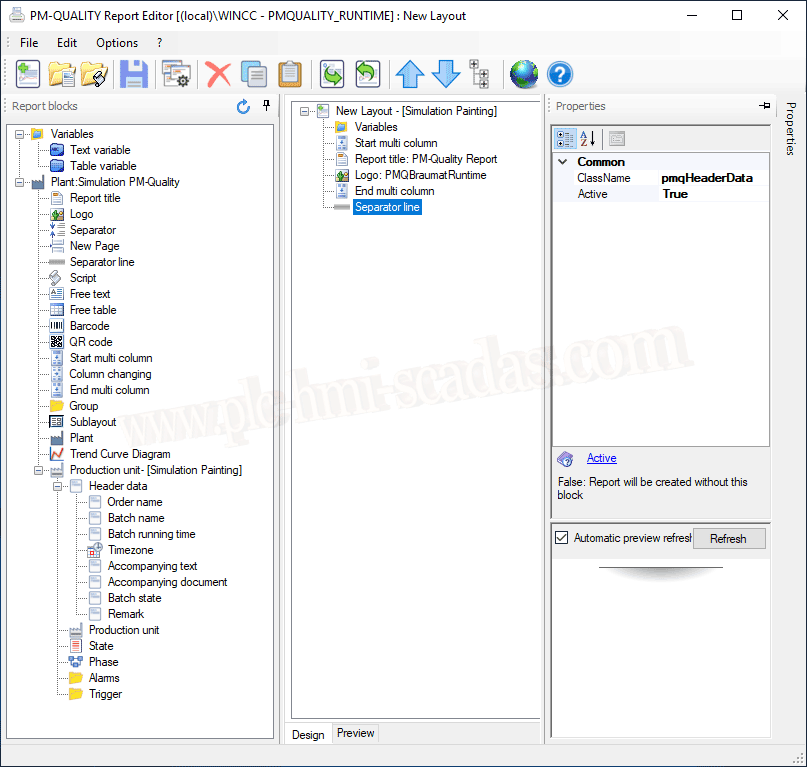Open help via blue question mark icon
Image resolution: width=807 pixels, height=767 pixels.
coord(559,75)
